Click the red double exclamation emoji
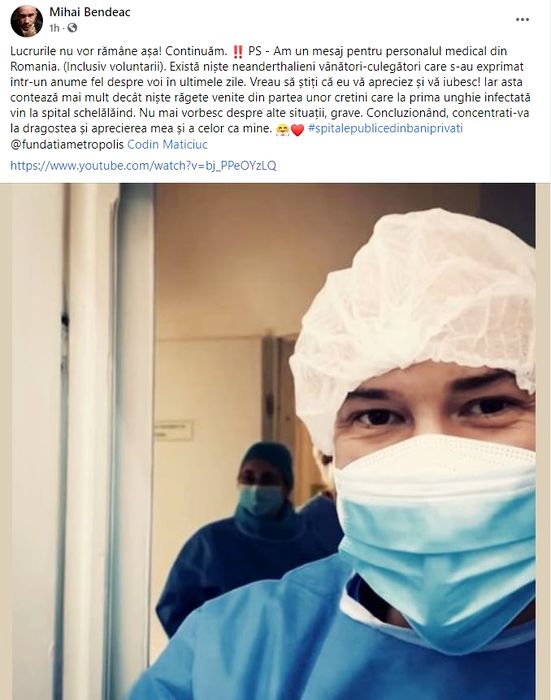551x700 pixels. [238, 52]
